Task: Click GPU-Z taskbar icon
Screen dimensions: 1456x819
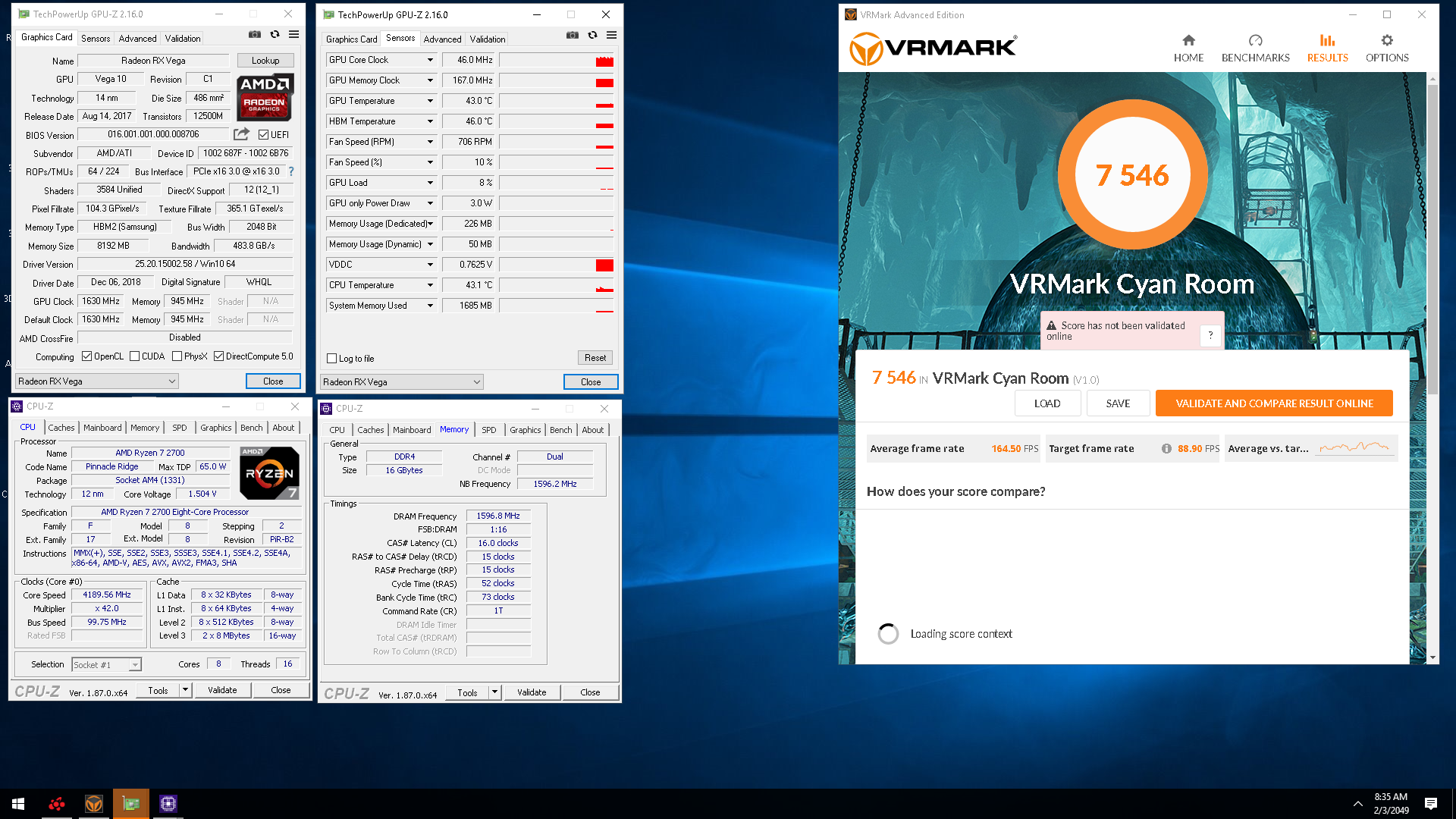Action: (131, 804)
